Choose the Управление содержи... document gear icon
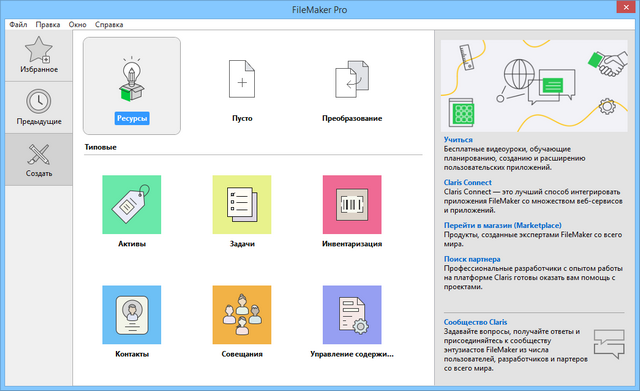 click(x=352, y=315)
